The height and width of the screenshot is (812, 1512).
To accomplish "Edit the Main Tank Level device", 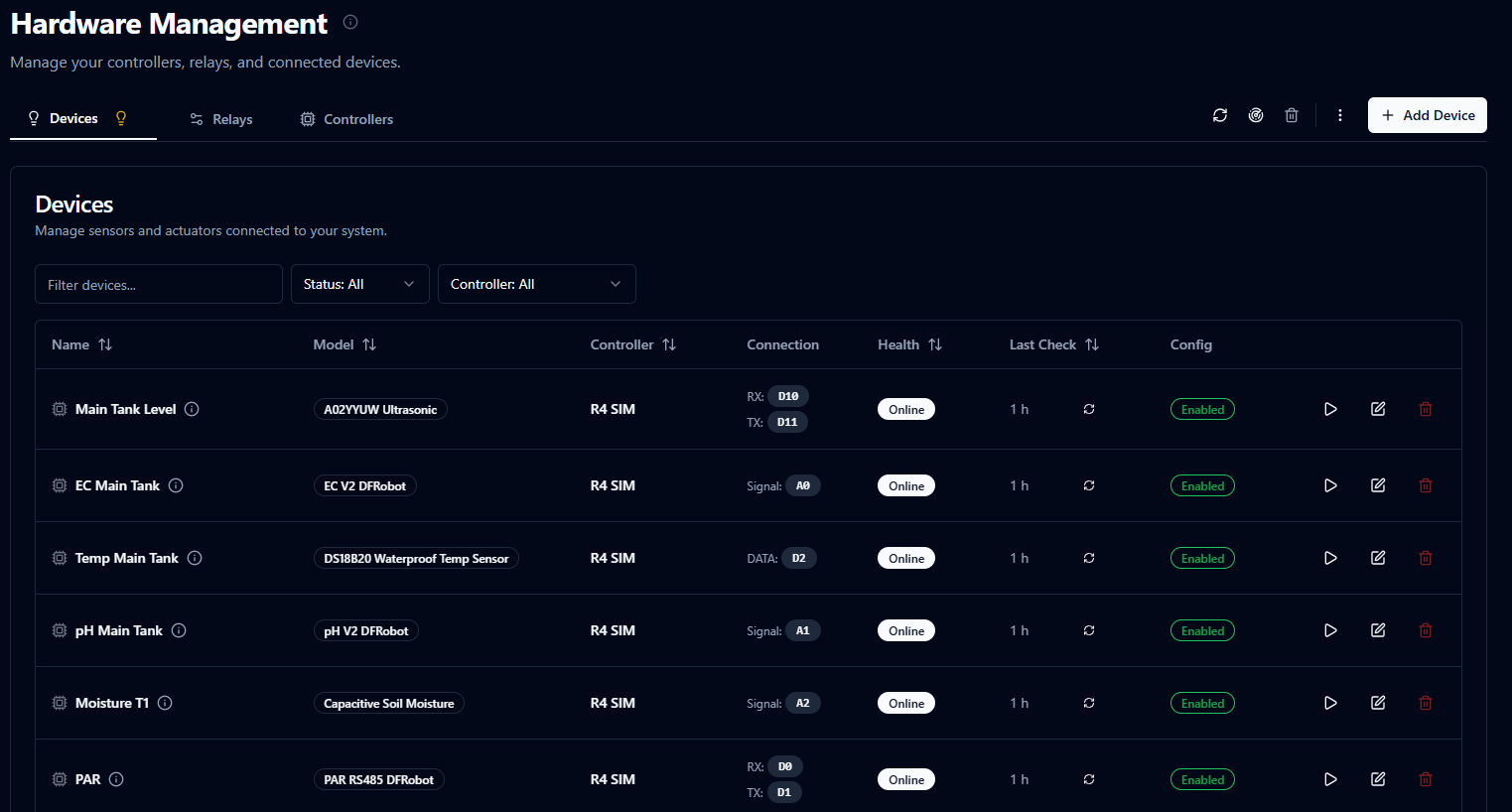I will tap(1378, 409).
